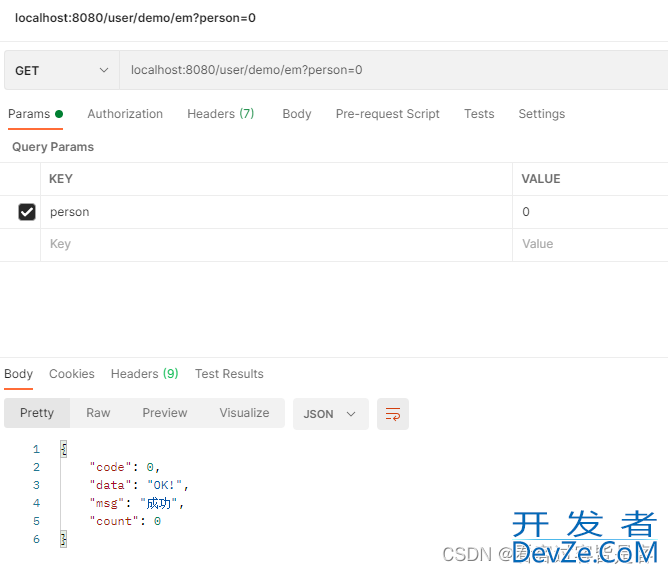View response Headers (9) tab
668x574 pixels.
[144, 374]
